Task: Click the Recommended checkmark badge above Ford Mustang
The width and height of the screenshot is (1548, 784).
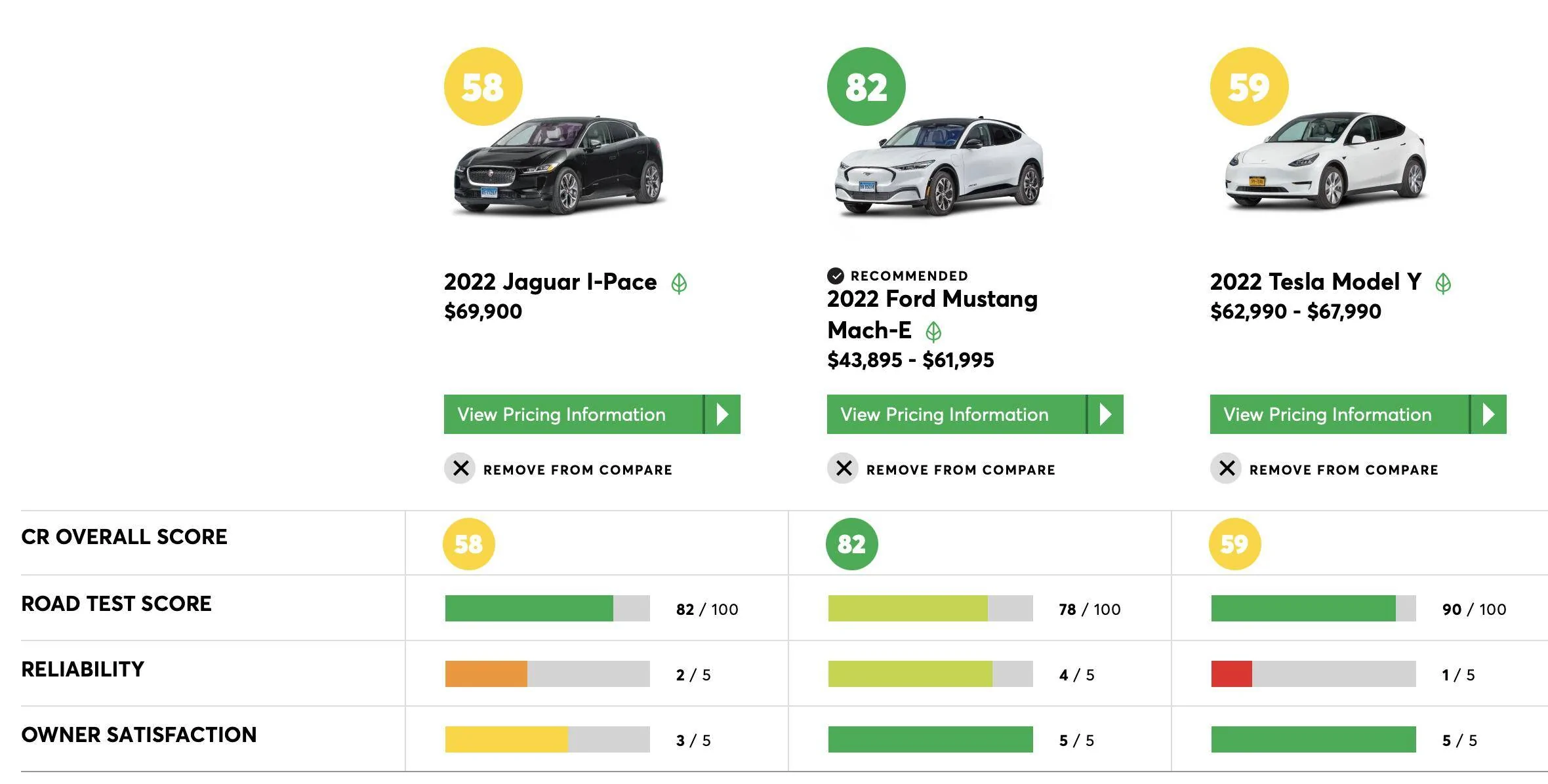Action: click(x=835, y=275)
